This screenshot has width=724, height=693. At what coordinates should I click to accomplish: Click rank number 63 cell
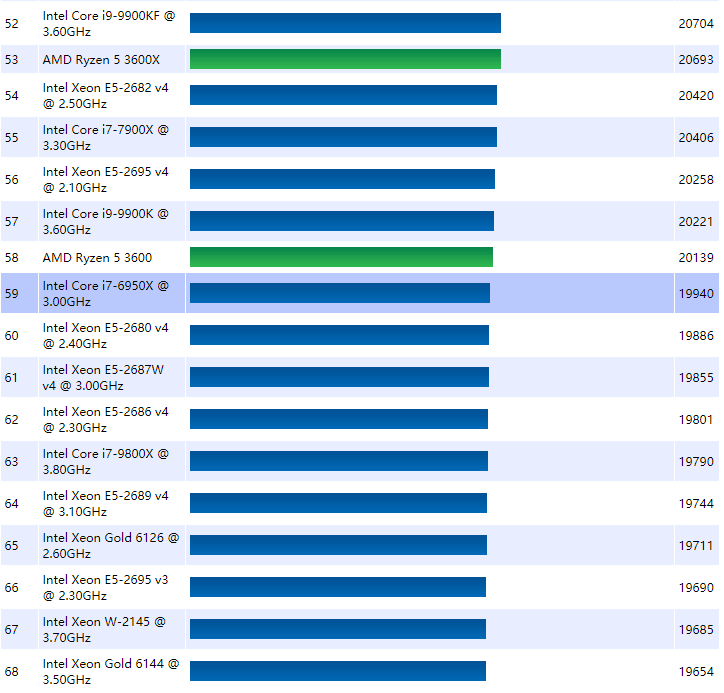(12, 462)
